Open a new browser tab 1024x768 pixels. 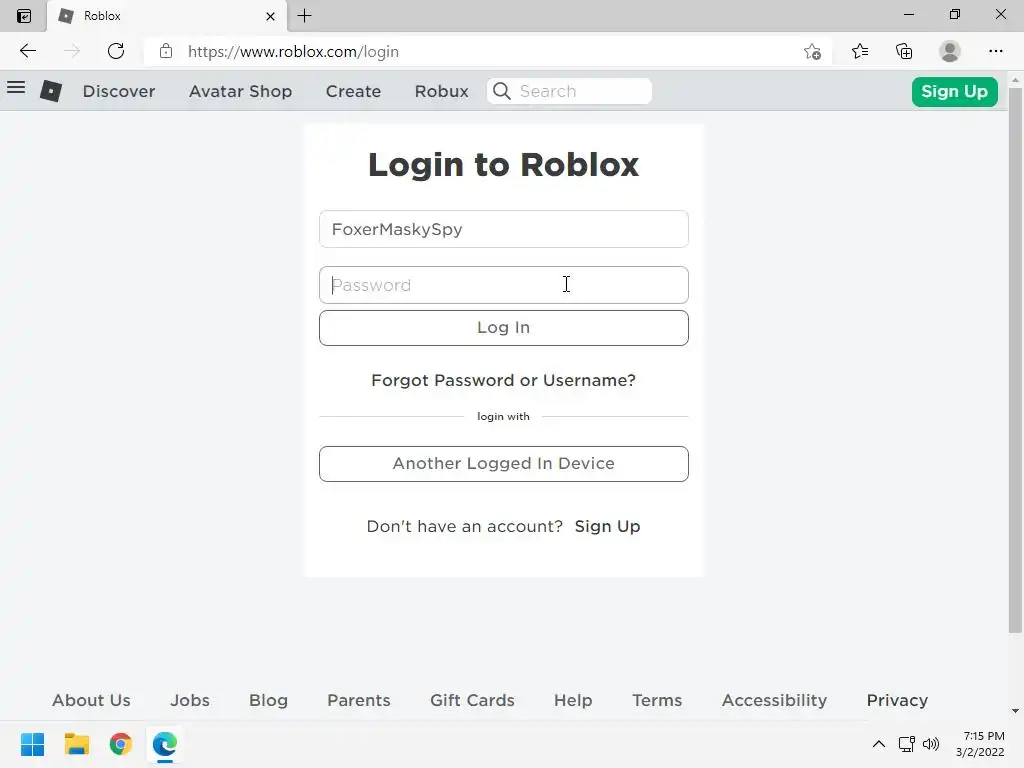(304, 16)
